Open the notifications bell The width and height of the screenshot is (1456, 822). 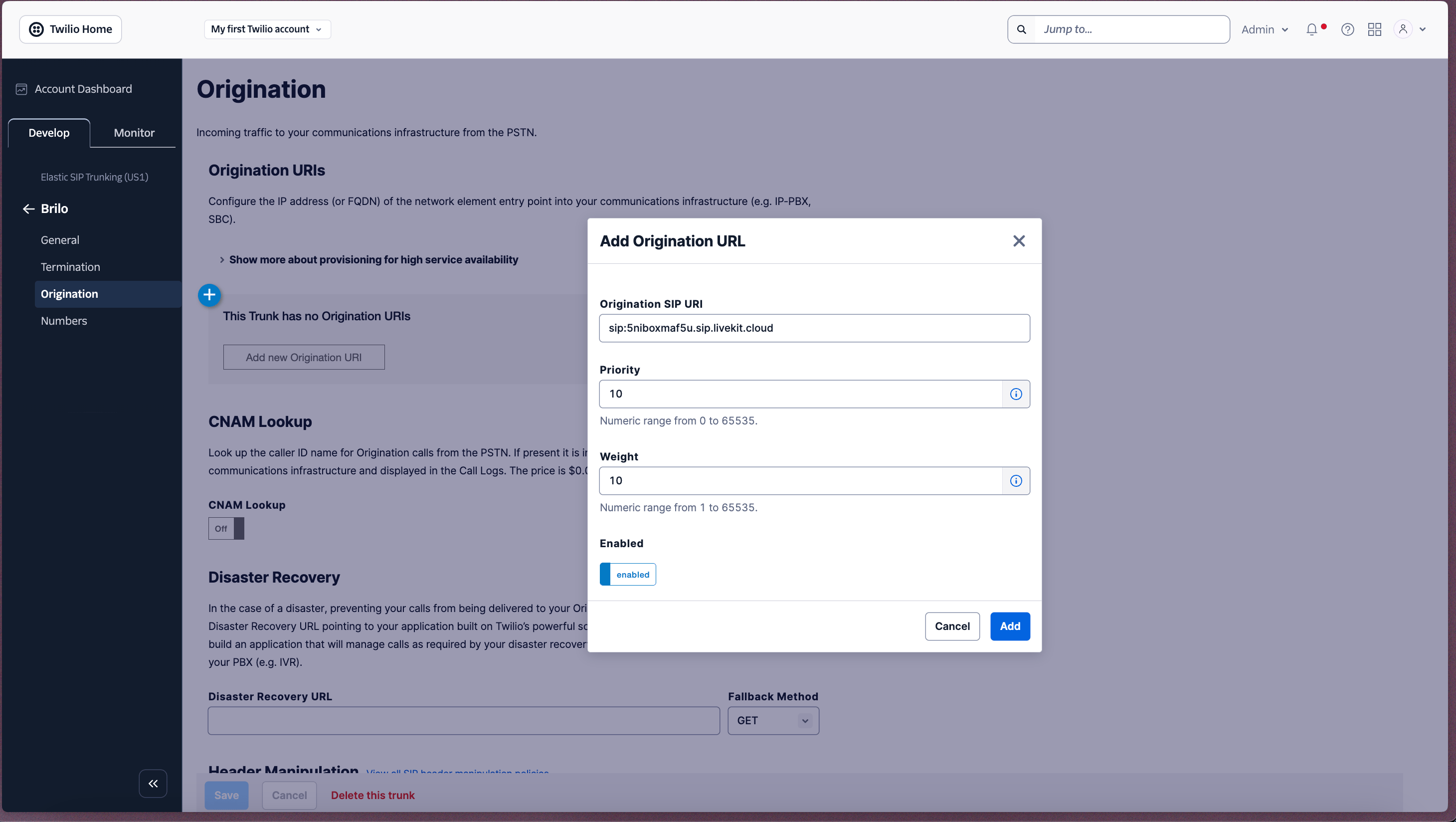click(x=1312, y=29)
